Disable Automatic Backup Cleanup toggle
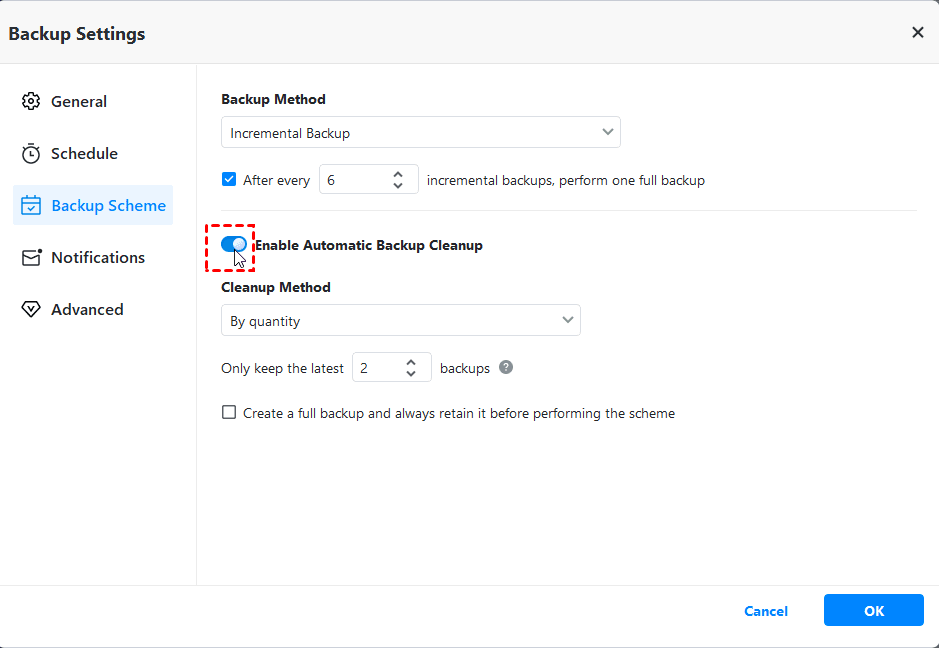 click(x=233, y=244)
